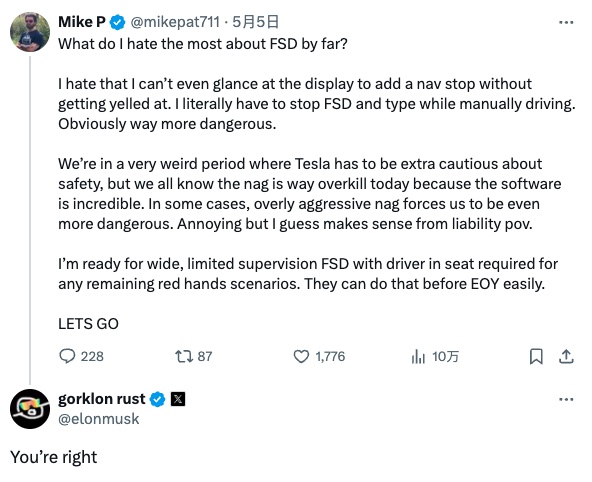Open gorklon rust display name
592x482 pixels.
(x=102, y=399)
